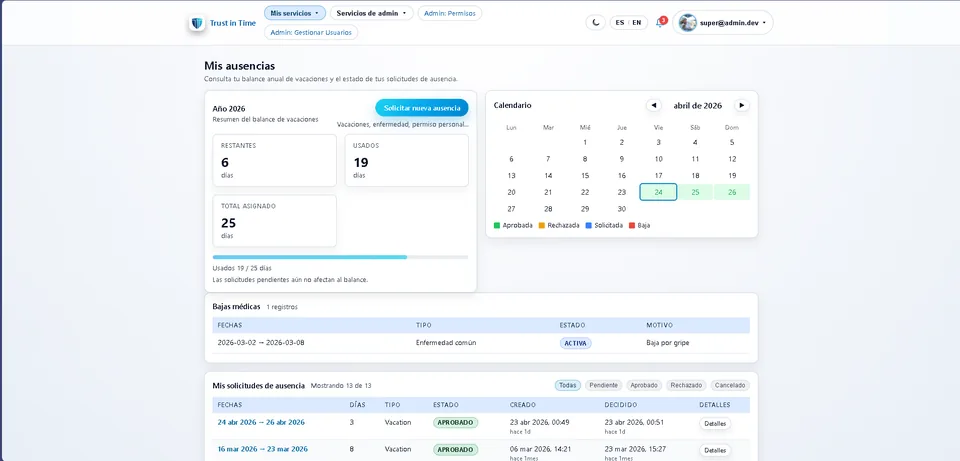Viewport: 960px width, 461px height.
Task: Filter requests by Aprobado
Action: [644, 385]
